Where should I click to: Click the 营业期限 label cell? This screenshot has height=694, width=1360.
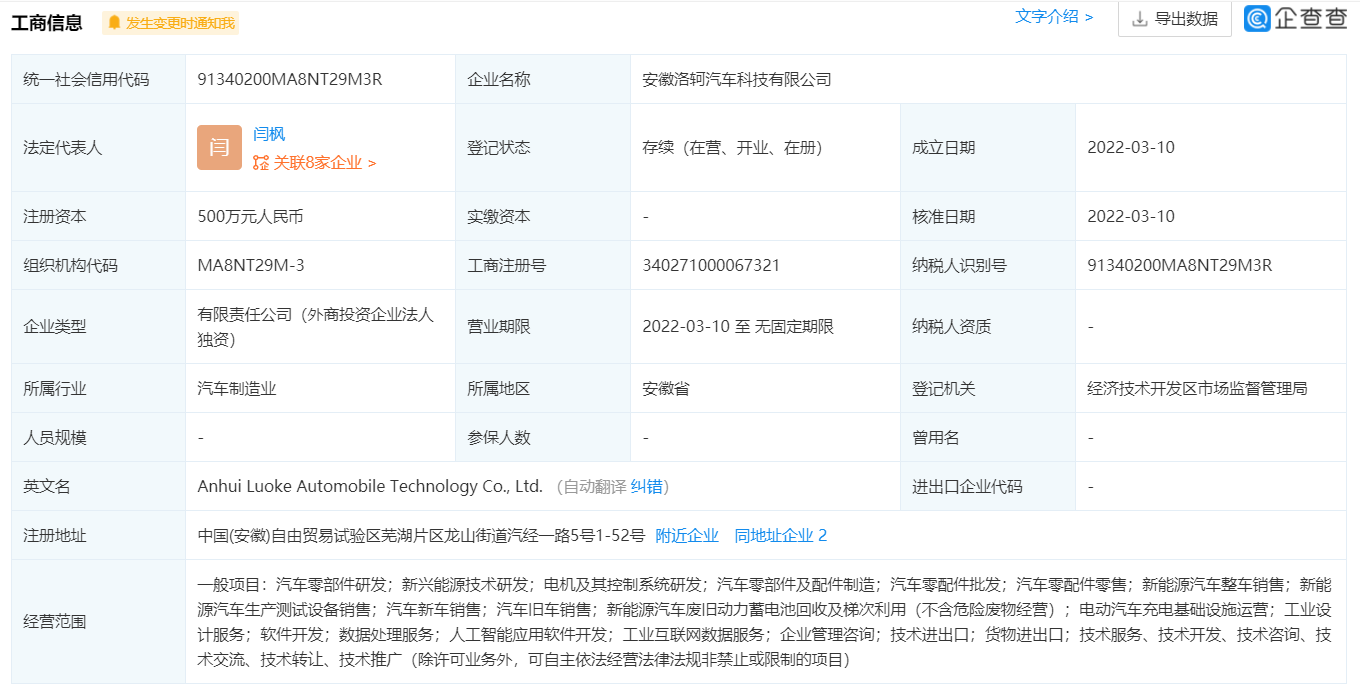pos(542,327)
